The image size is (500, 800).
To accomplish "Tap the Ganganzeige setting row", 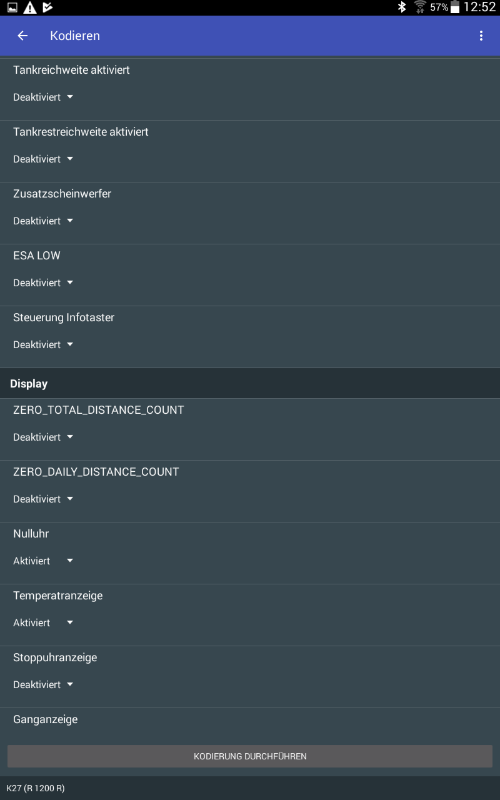I will pyautogui.click(x=250, y=724).
